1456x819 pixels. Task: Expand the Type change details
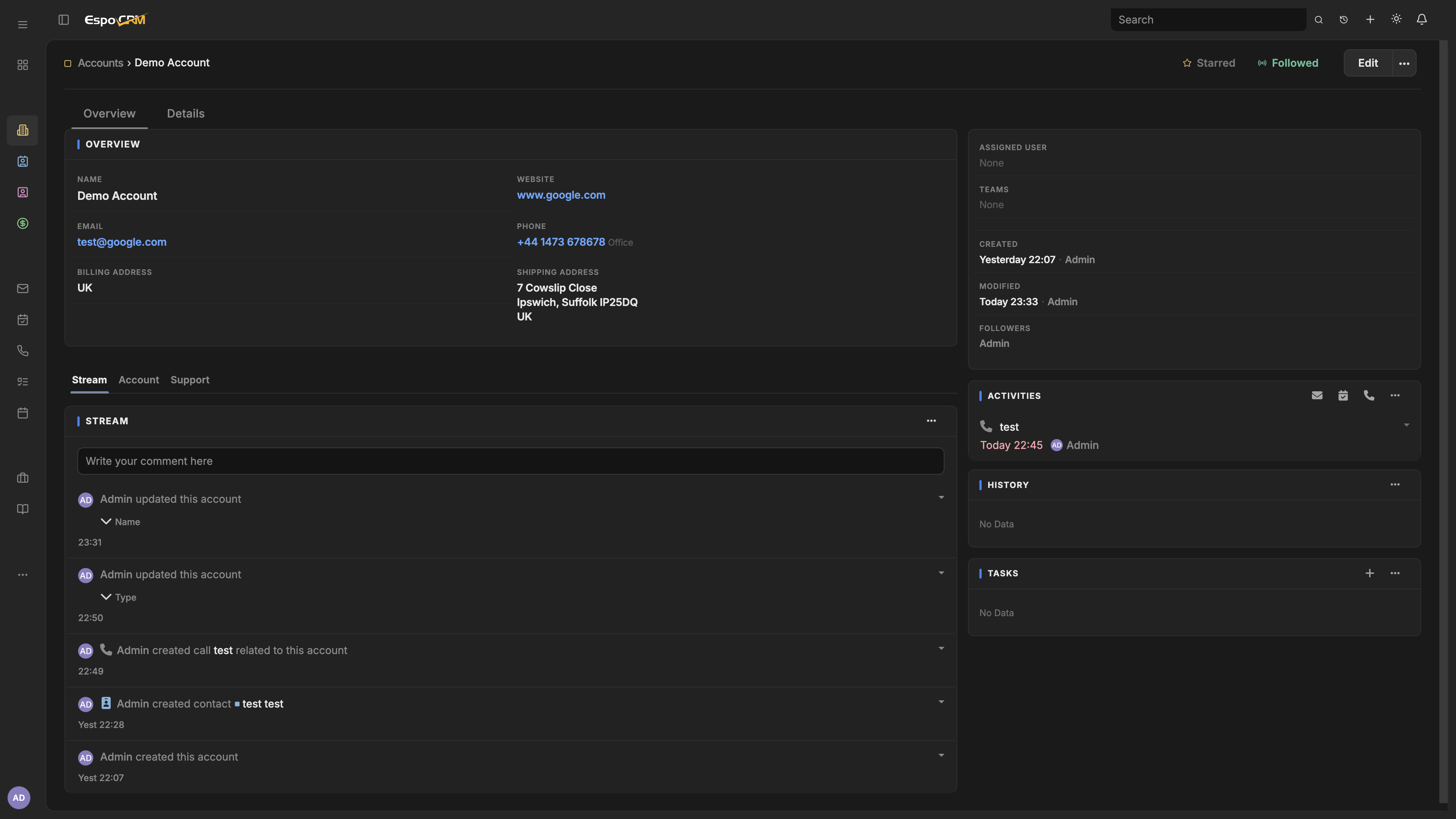pyautogui.click(x=106, y=596)
